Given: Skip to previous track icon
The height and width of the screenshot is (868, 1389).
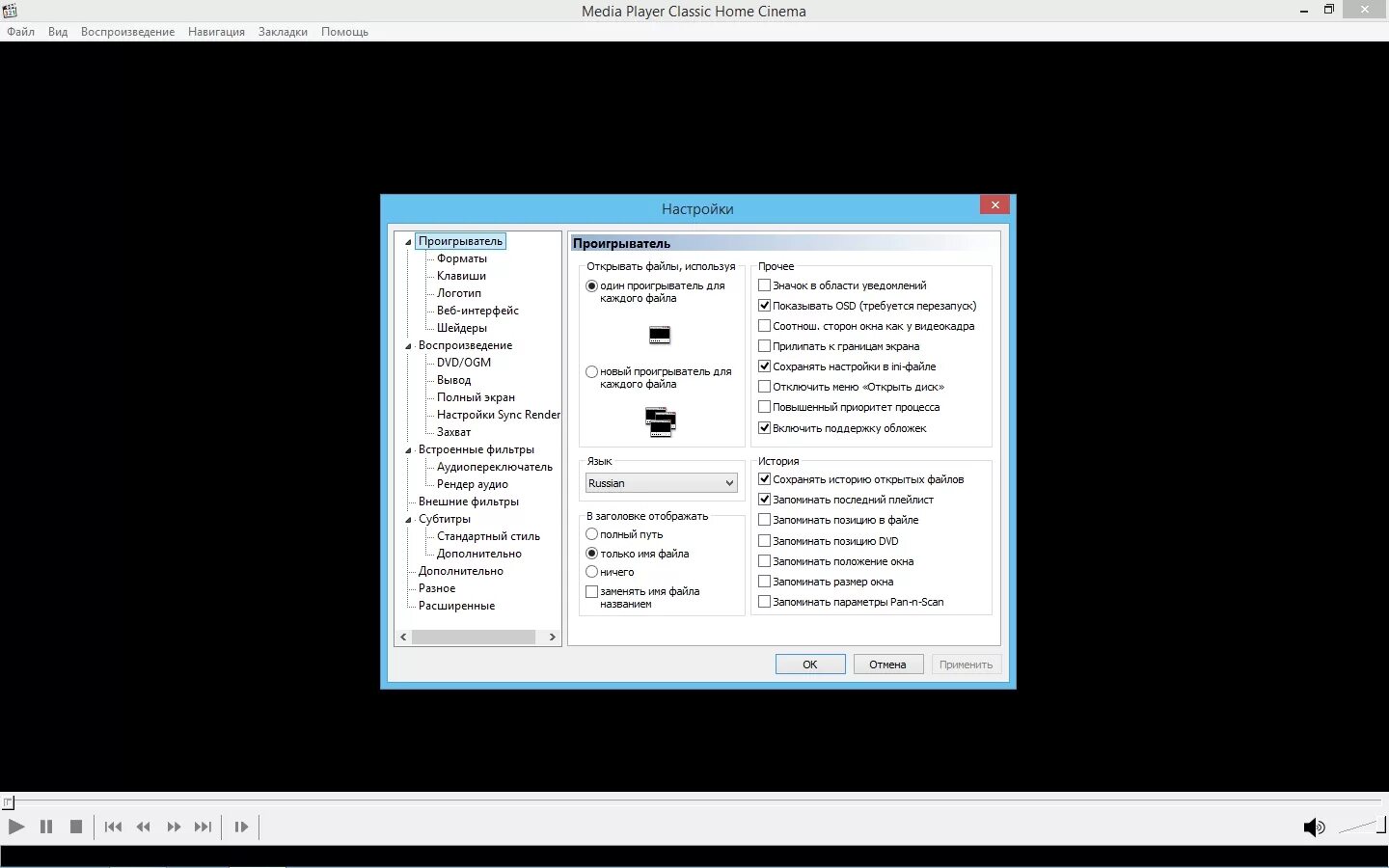Looking at the screenshot, I should click(x=113, y=827).
